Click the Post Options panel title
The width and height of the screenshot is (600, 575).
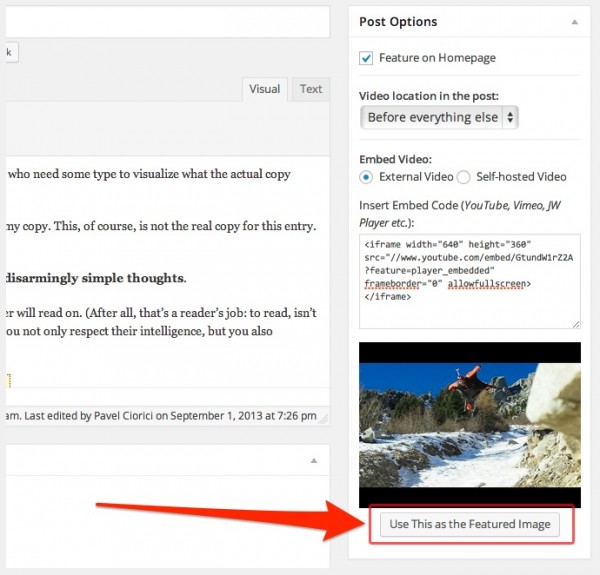(398, 21)
